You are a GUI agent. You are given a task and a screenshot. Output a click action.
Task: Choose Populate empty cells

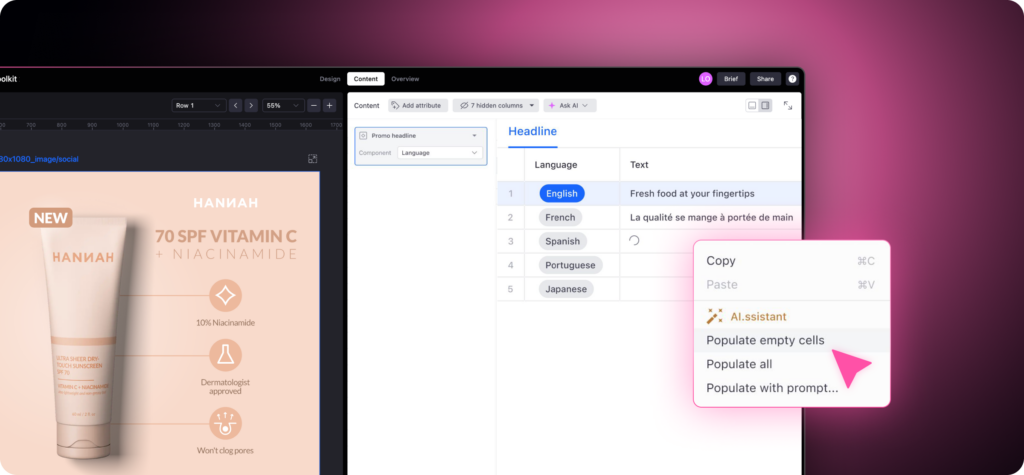(791, 340)
